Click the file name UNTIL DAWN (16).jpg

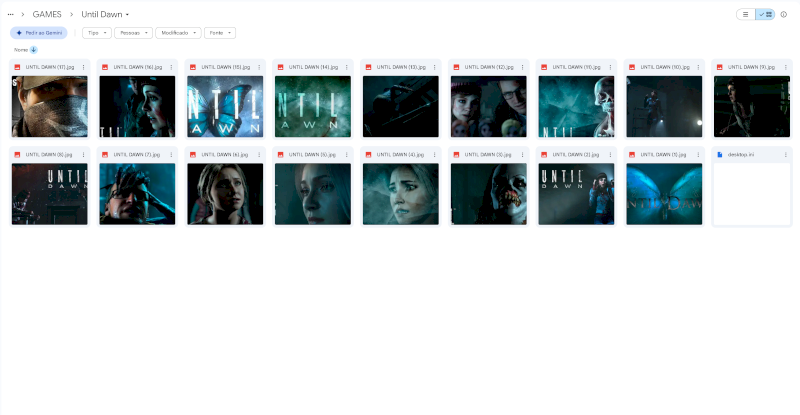click(138, 67)
